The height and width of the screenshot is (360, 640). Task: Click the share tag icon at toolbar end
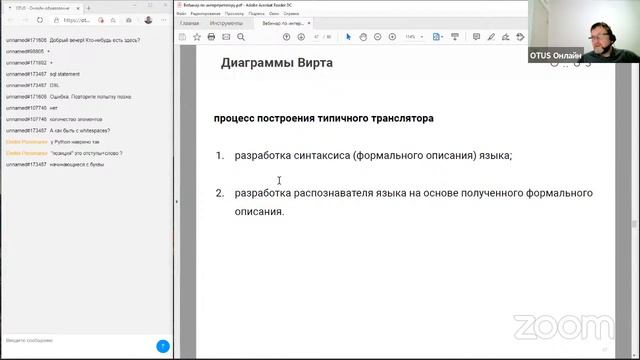click(x=520, y=37)
